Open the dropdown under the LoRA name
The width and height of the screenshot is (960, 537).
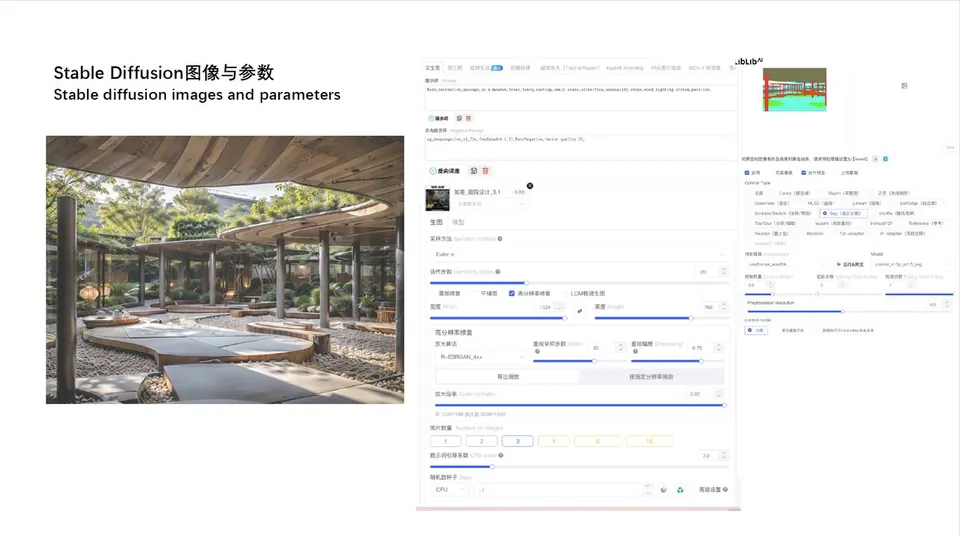pyautogui.click(x=490, y=204)
